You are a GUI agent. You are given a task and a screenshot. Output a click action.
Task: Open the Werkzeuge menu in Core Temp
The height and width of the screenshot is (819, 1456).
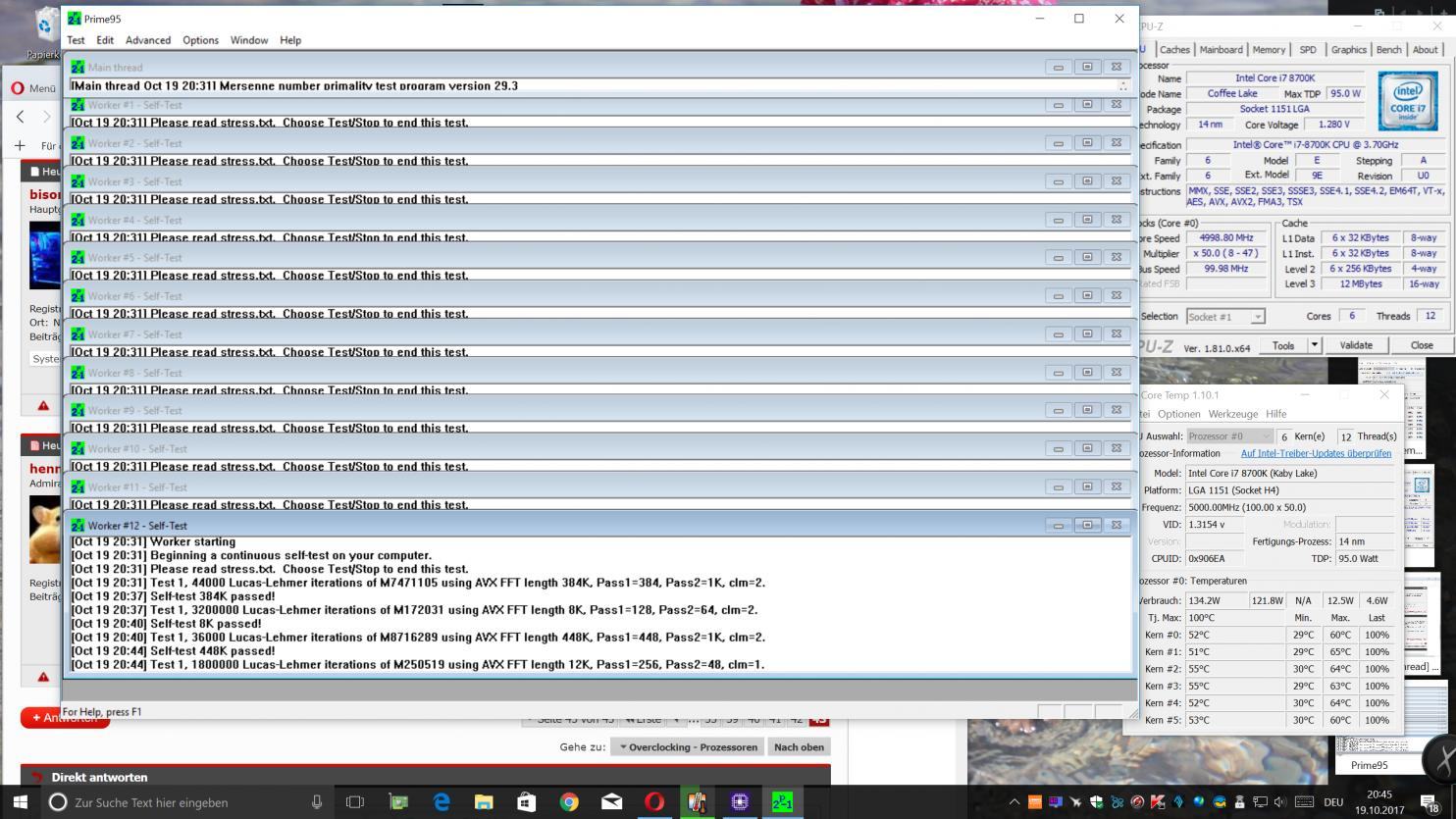(1233, 414)
